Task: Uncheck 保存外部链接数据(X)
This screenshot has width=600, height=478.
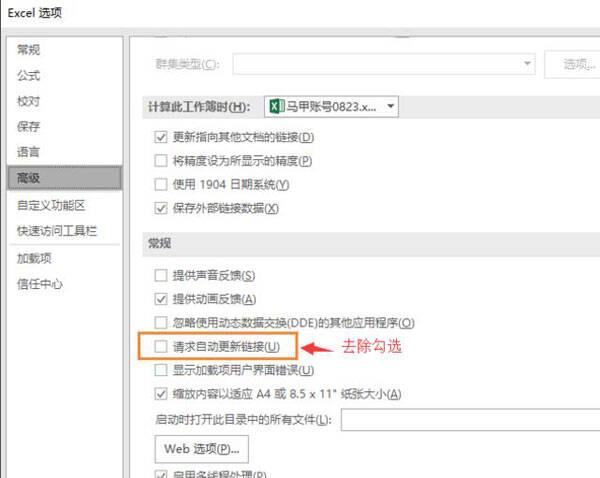Action: (x=161, y=208)
